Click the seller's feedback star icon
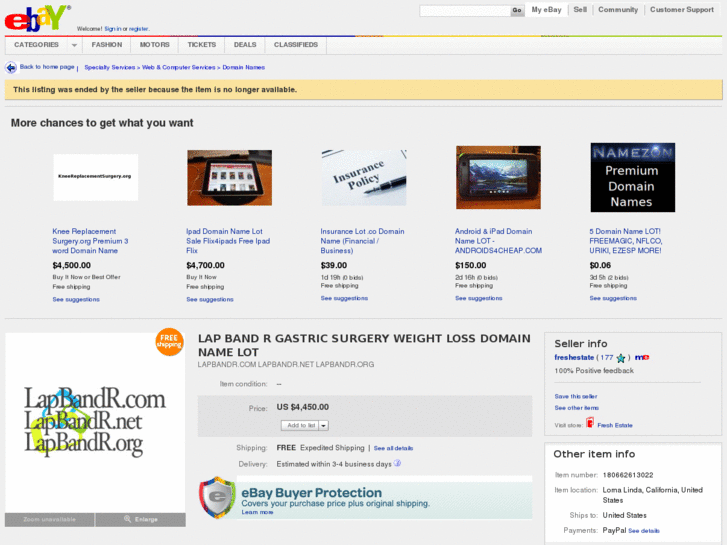 621,358
